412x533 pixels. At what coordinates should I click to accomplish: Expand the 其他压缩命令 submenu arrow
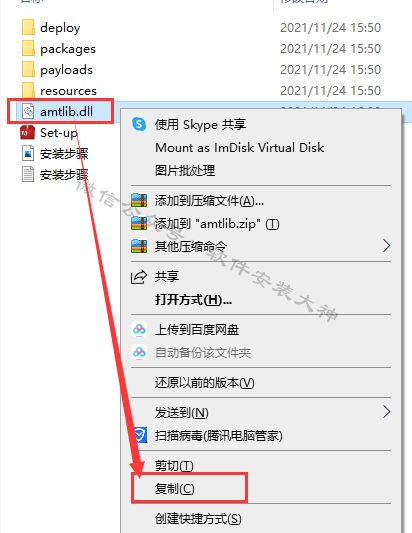coord(386,246)
